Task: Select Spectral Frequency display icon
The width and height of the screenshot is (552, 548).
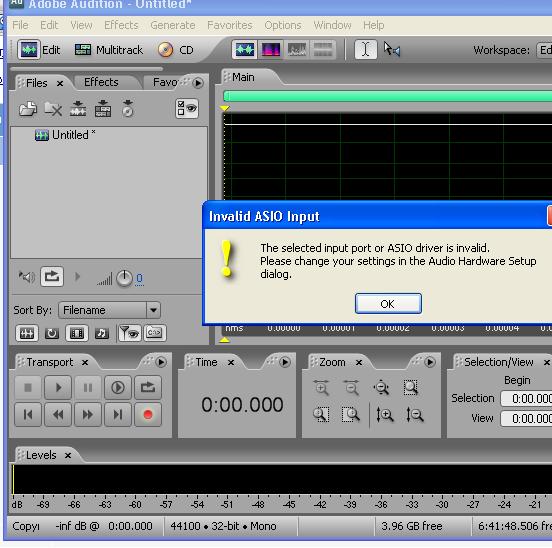Action: [x=271, y=50]
